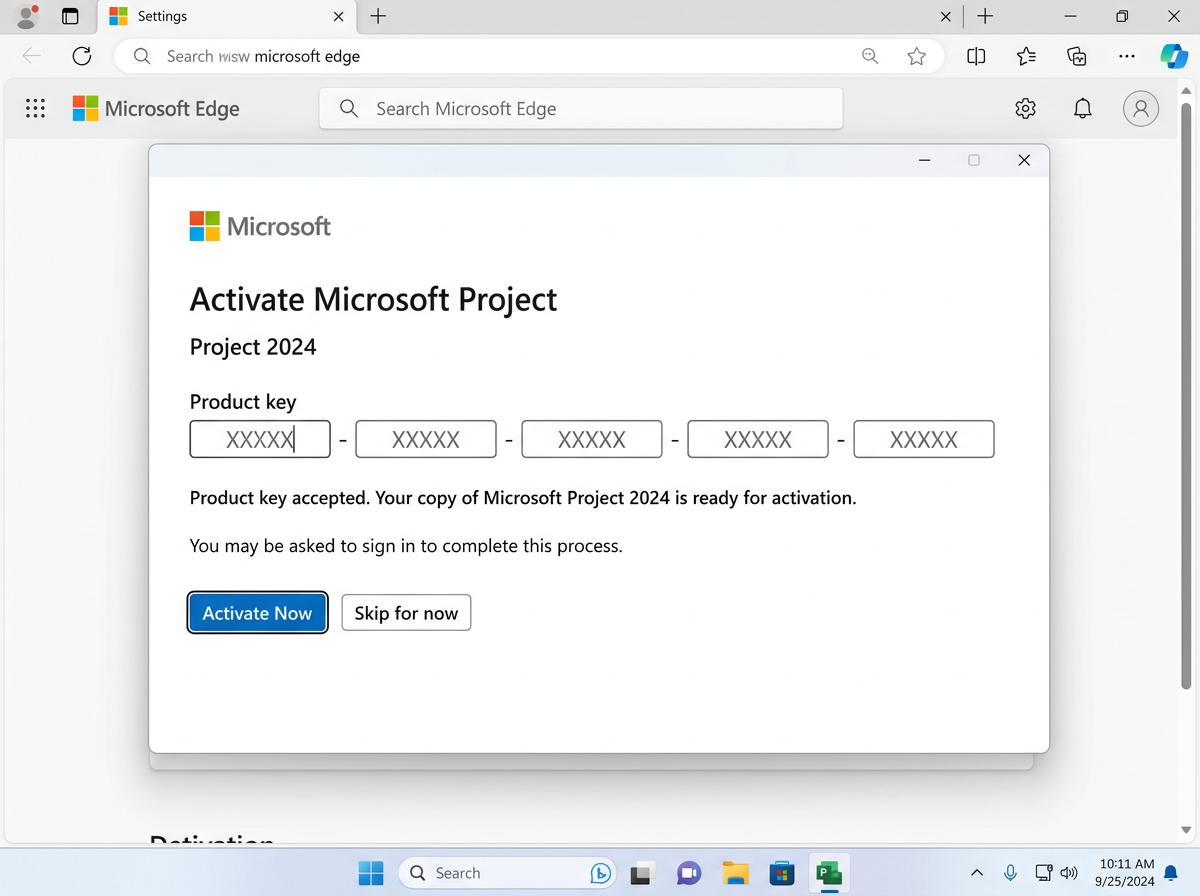Viewport: 1200px width, 896px height.
Task: Click the Microsoft logo in the dialog
Action: [x=260, y=226]
